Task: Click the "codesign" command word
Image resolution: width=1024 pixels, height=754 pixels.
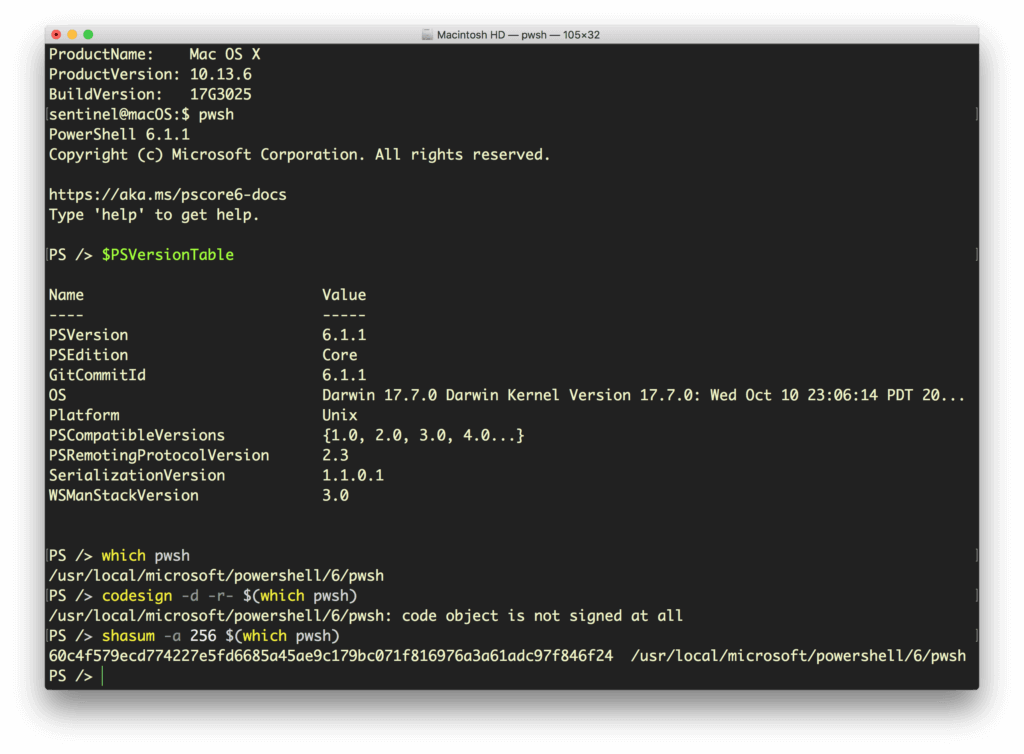Action: (x=136, y=596)
